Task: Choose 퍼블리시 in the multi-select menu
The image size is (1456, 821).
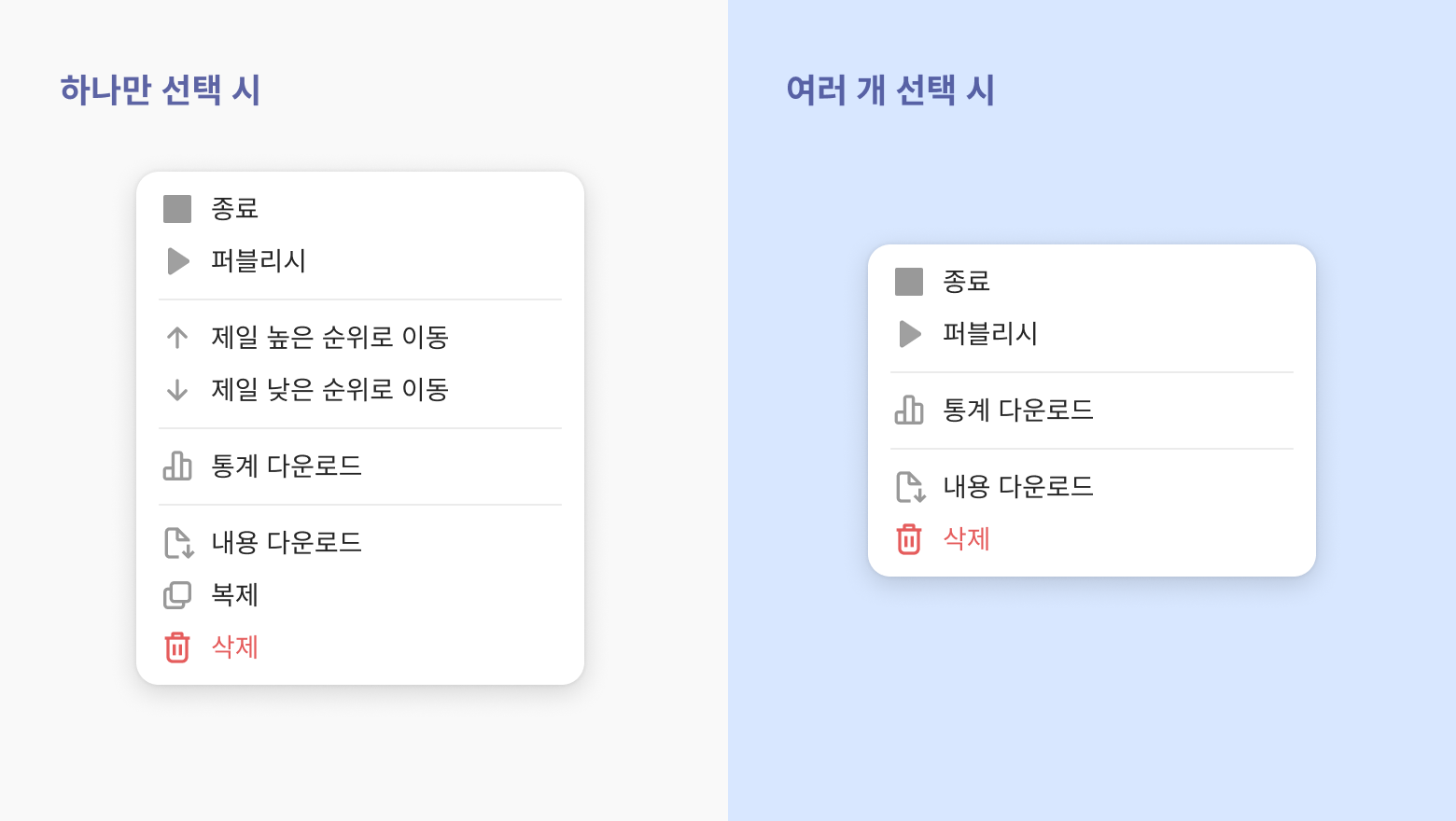Action: tap(1092, 334)
